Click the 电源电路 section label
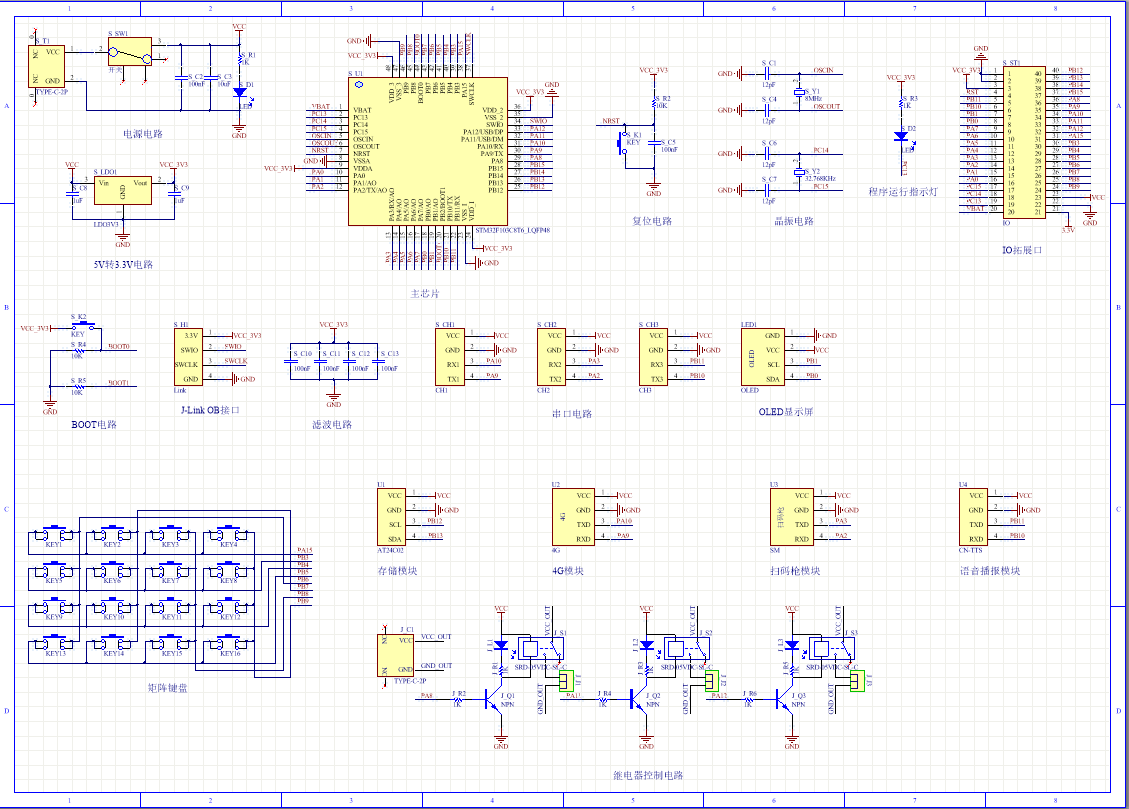The height and width of the screenshot is (809, 1129). click(143, 134)
